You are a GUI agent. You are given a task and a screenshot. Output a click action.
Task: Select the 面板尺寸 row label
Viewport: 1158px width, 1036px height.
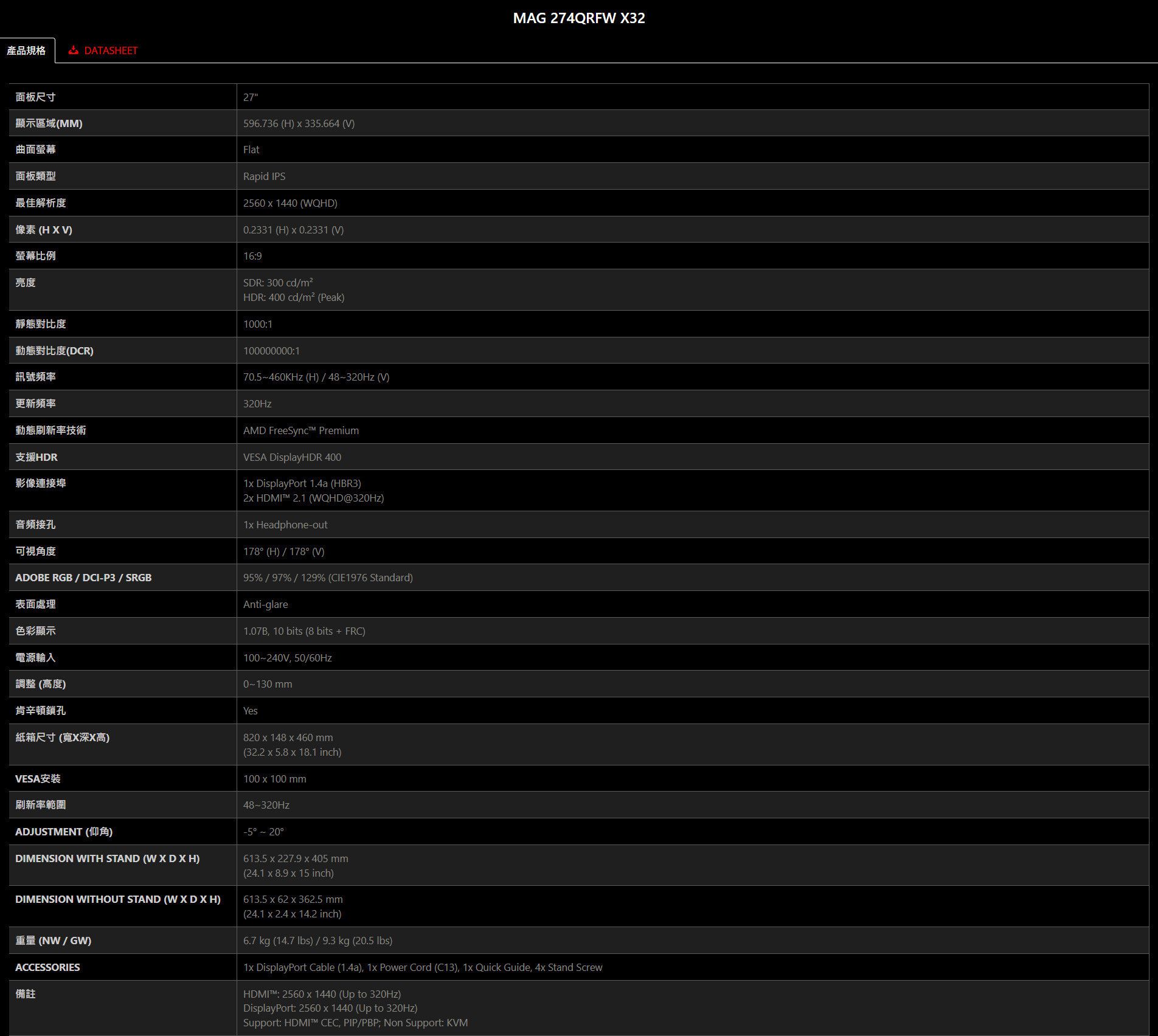click(x=35, y=97)
